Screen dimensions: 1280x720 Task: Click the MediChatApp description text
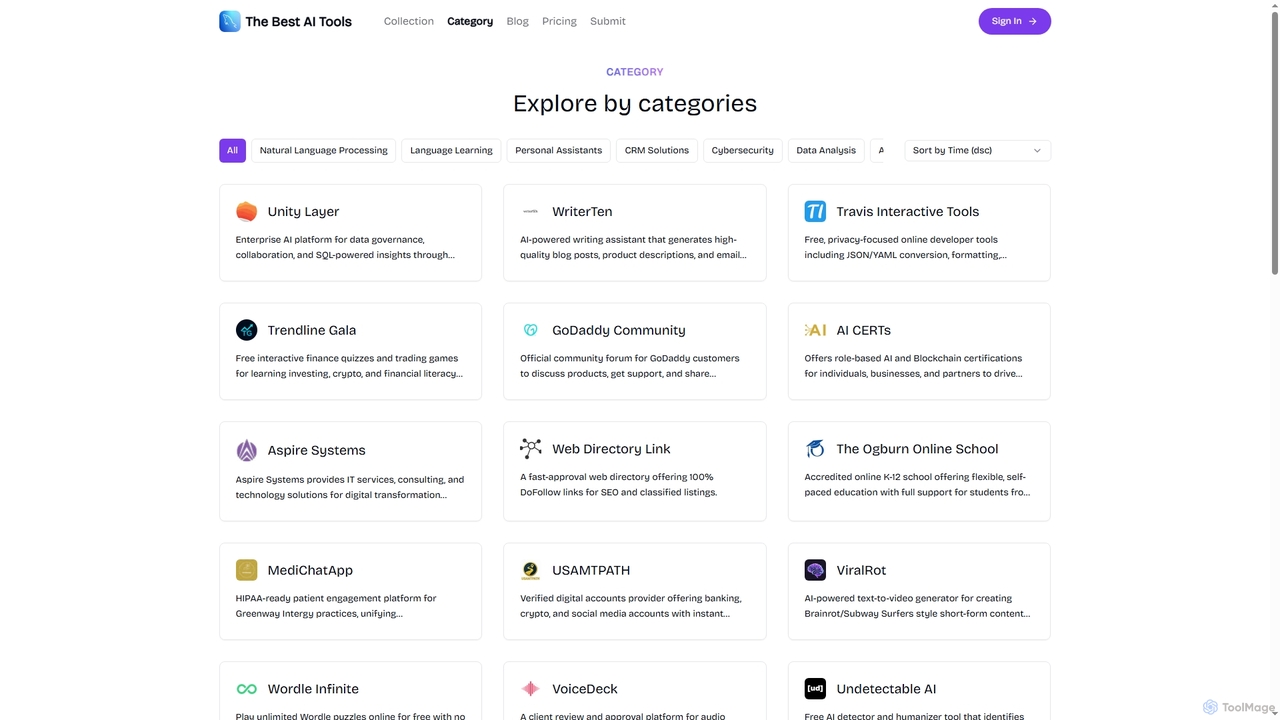336,606
